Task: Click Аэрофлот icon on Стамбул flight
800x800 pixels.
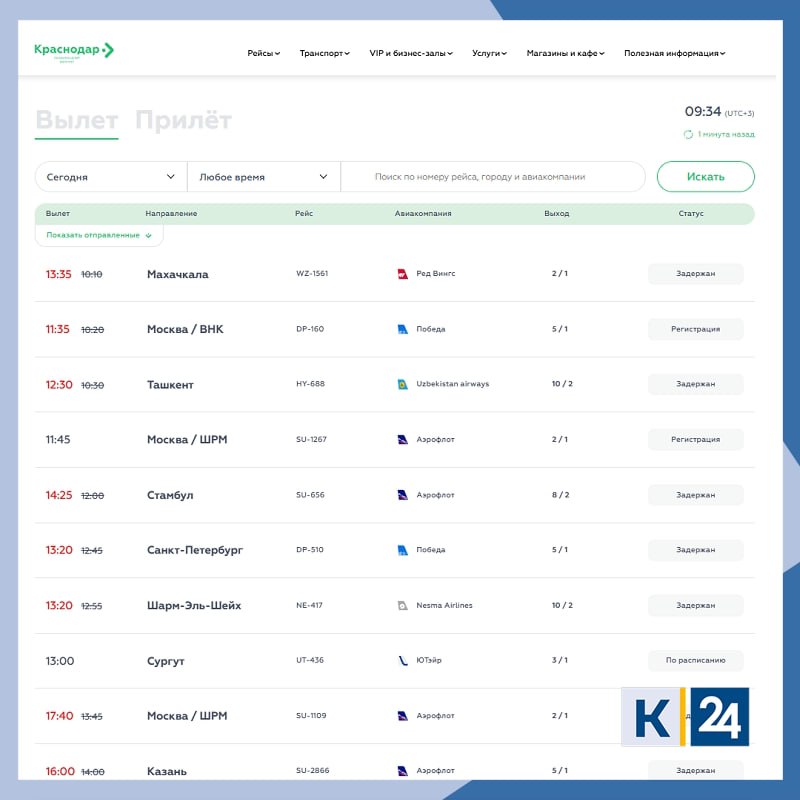Action: pyautogui.click(x=403, y=495)
